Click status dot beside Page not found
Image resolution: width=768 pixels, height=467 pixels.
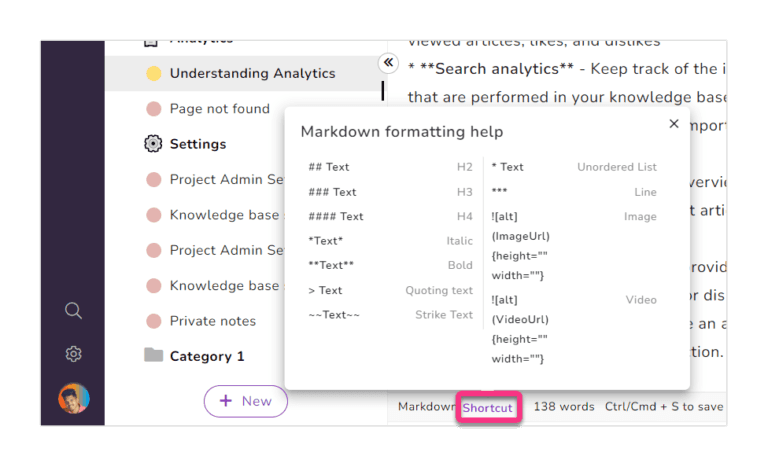(x=153, y=109)
